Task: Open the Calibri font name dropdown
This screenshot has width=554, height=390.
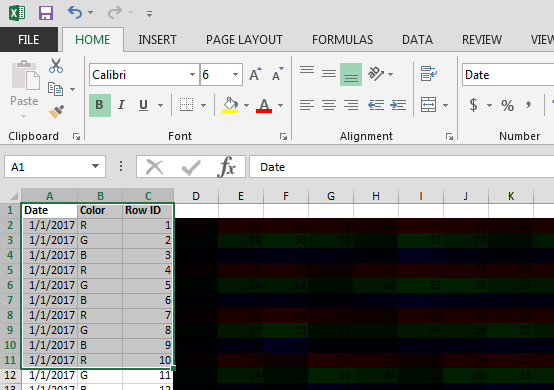Action: [192, 75]
